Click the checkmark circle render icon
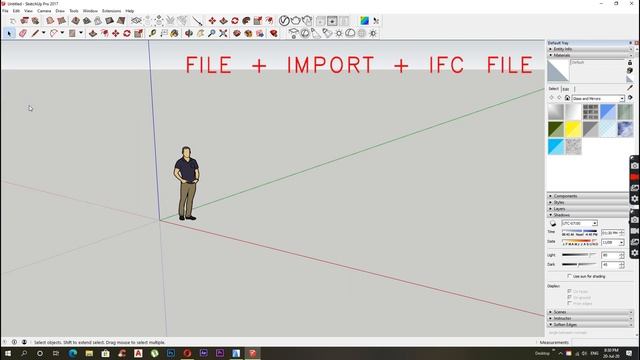 click(284, 20)
